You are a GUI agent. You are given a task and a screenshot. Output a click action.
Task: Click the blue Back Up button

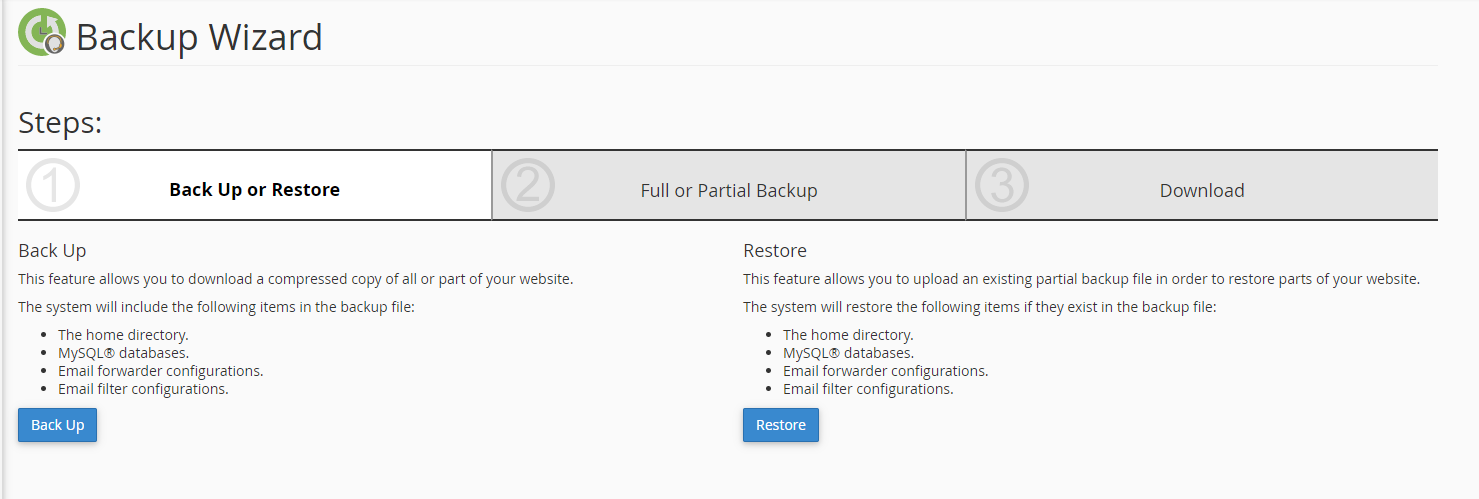pyautogui.click(x=57, y=425)
